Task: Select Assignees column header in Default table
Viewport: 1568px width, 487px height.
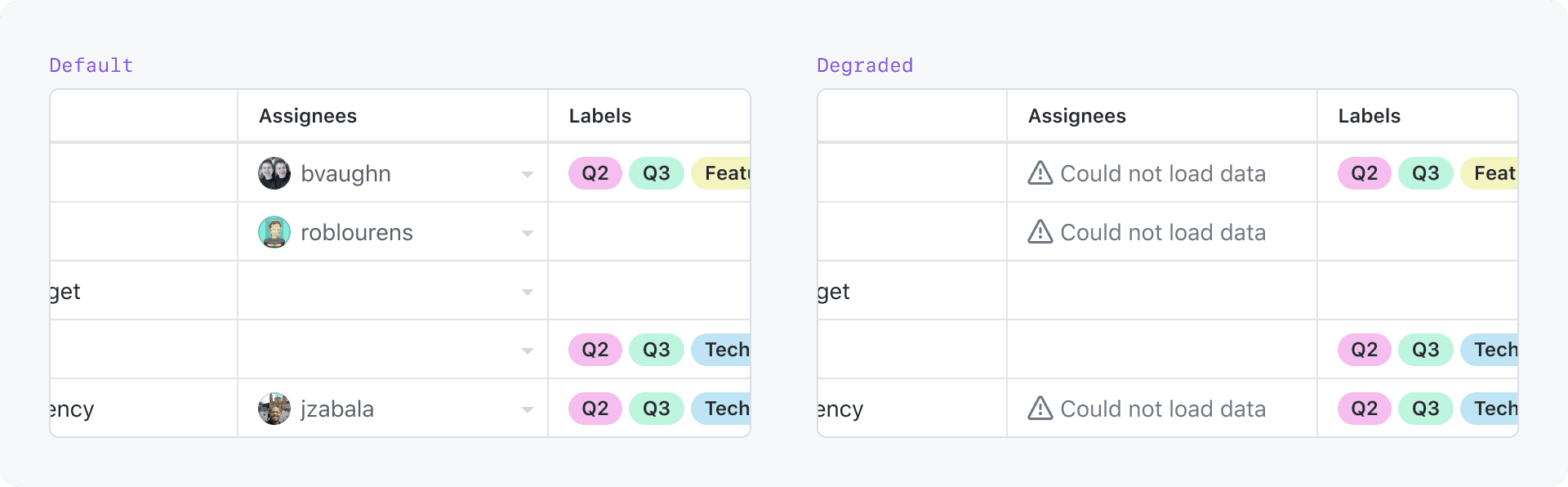Action: point(308,116)
